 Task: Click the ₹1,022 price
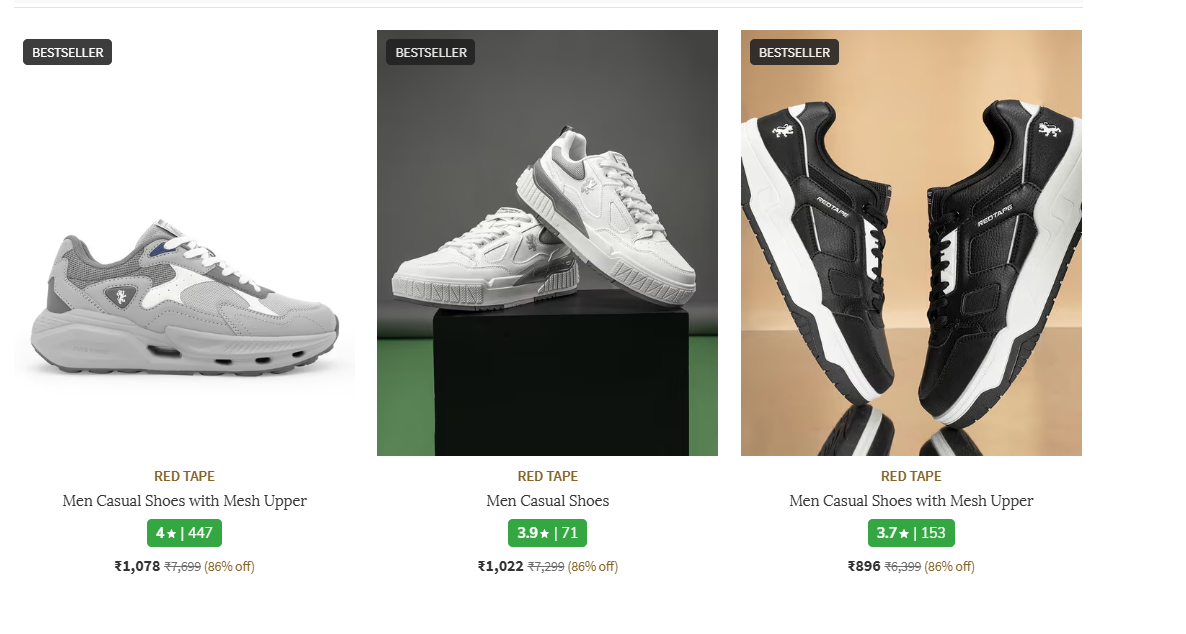[500, 566]
